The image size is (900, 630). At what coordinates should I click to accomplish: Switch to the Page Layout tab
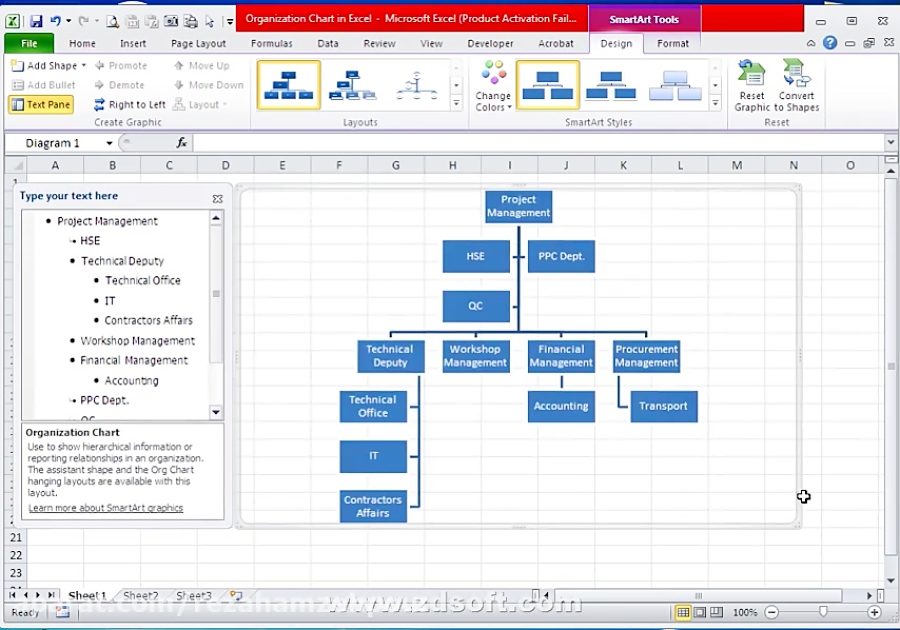point(198,44)
